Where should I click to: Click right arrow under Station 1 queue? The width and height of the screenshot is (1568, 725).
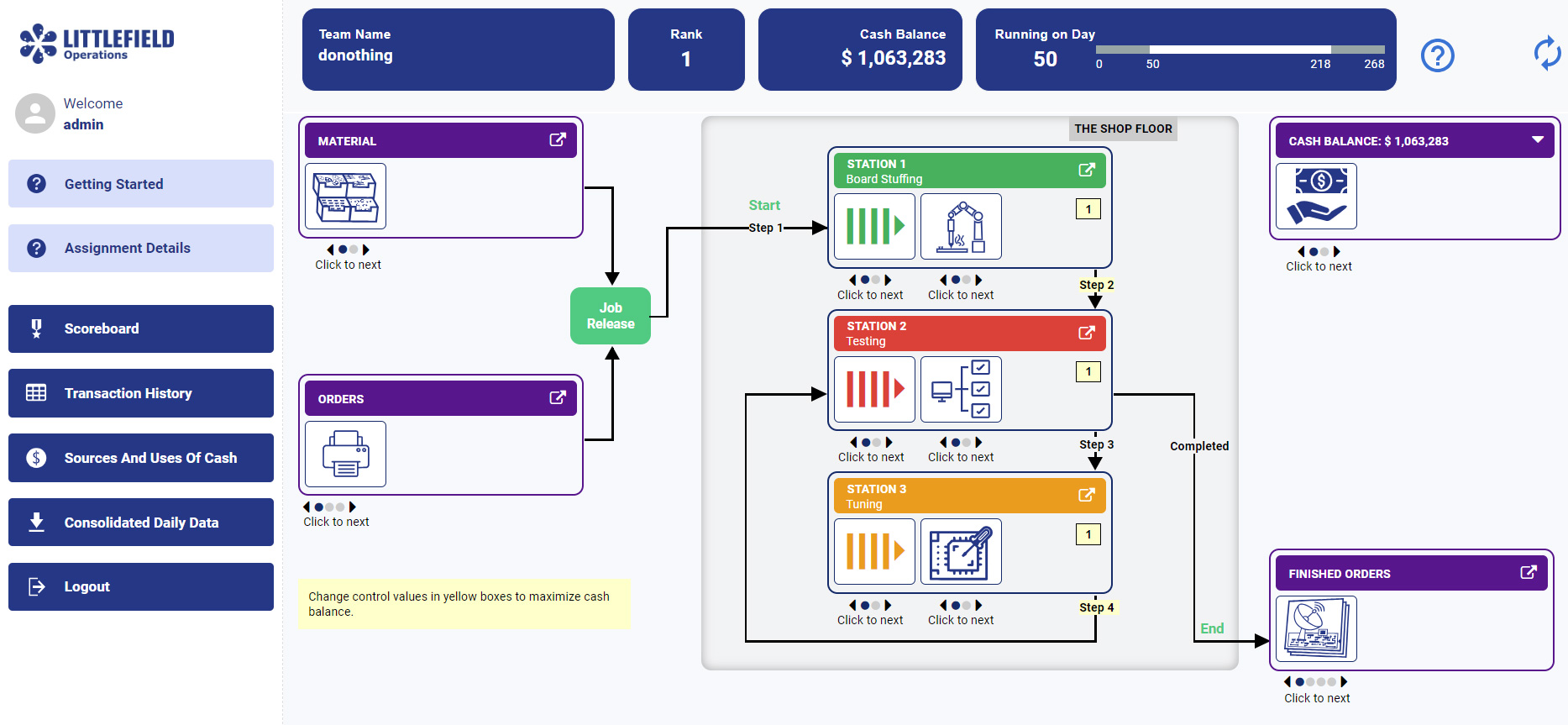(x=888, y=280)
